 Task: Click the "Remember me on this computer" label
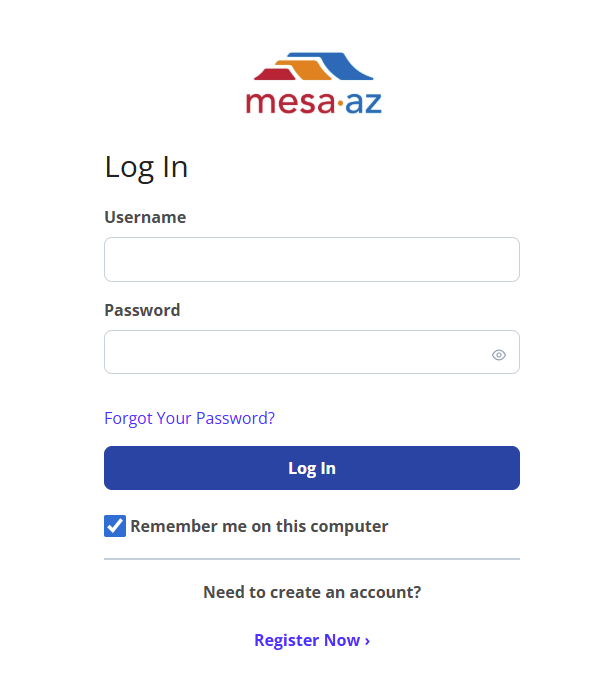[259, 526]
